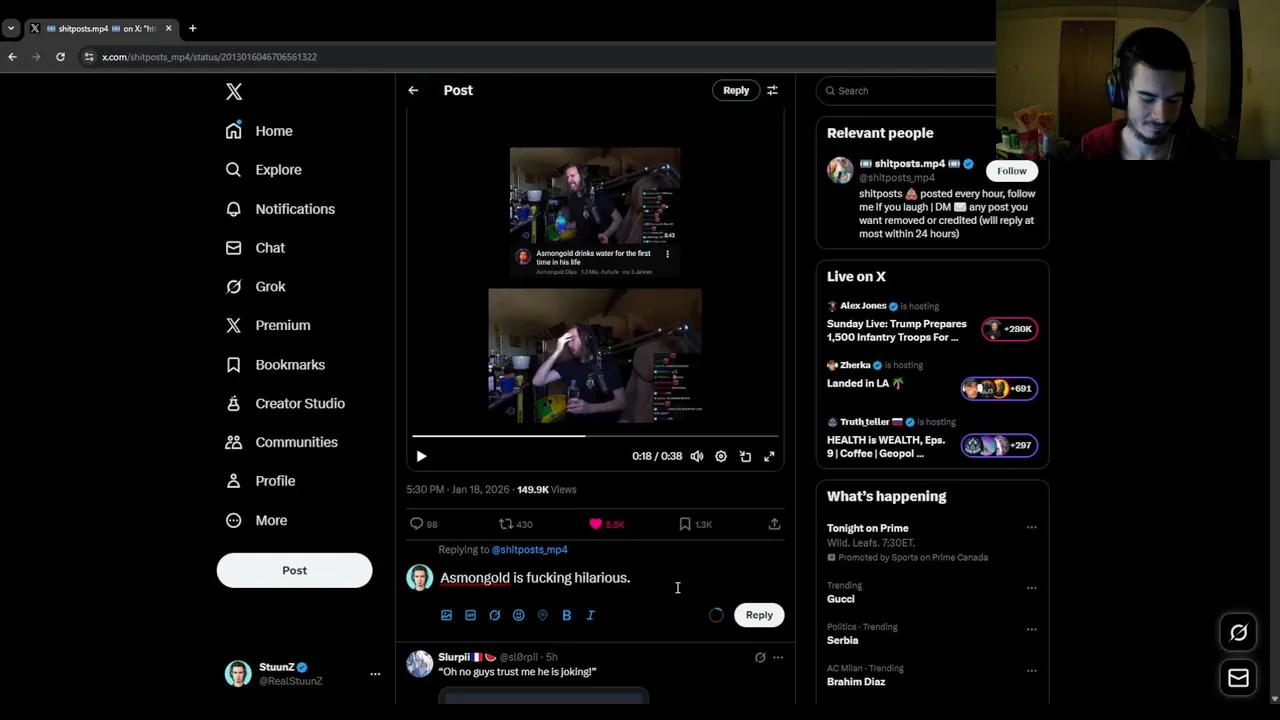Submit reply with Reply button
This screenshot has width=1280, height=720.
pos(759,615)
